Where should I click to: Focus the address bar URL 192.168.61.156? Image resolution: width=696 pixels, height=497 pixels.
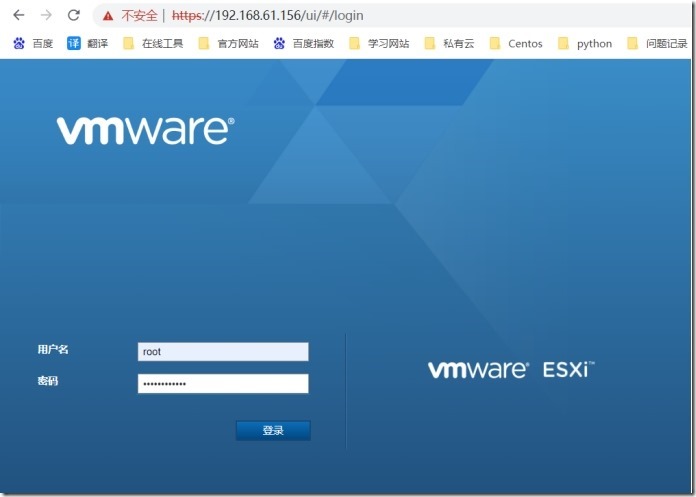coord(268,16)
